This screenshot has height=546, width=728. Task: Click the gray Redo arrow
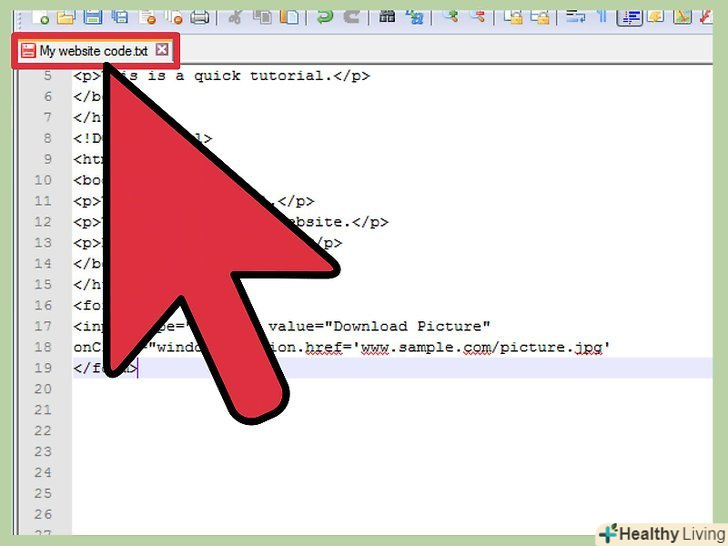pos(351,17)
